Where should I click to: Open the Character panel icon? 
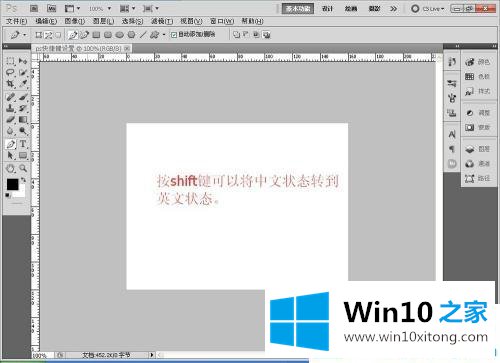(x=452, y=134)
